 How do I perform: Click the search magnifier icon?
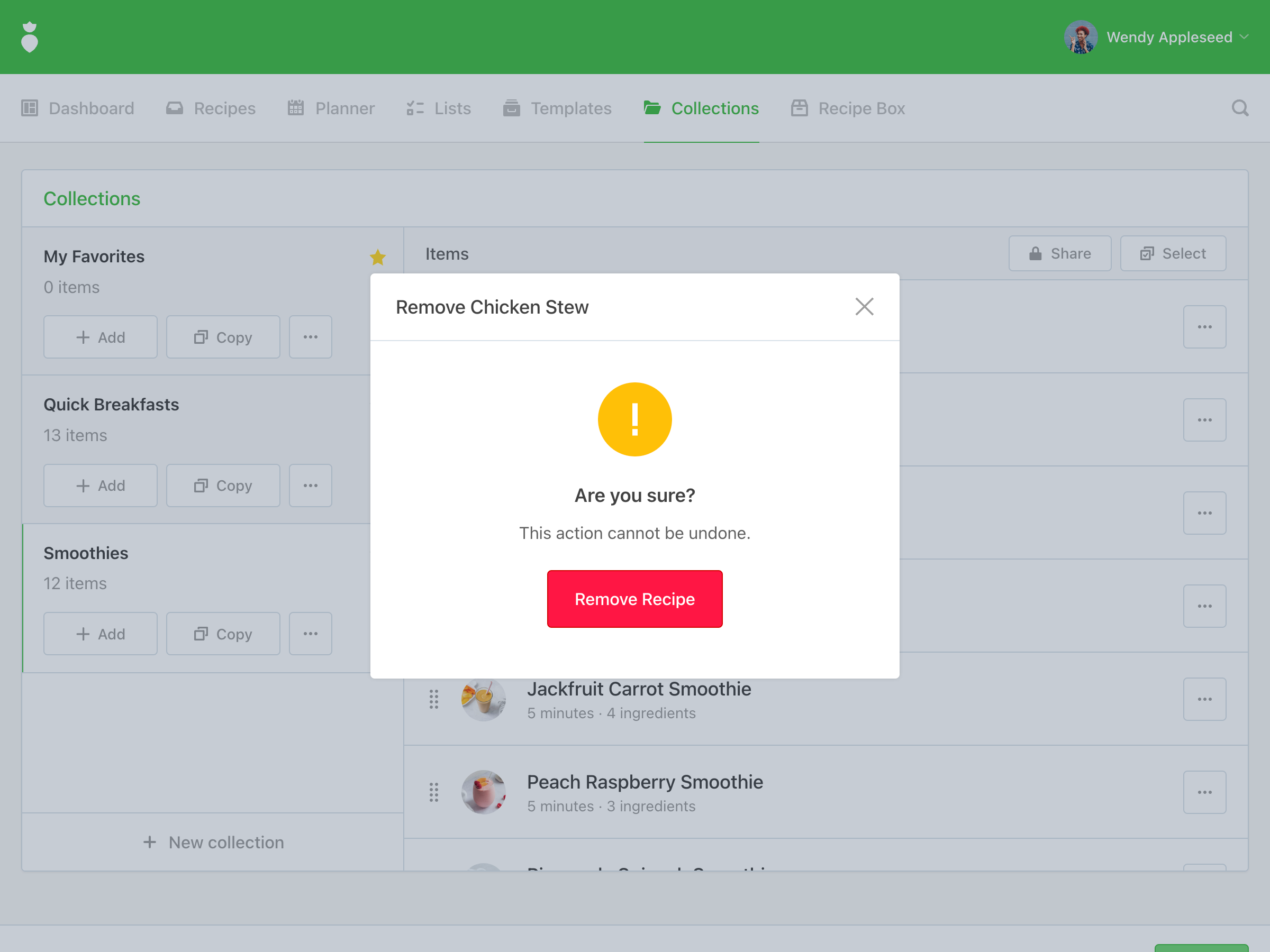[1239, 108]
